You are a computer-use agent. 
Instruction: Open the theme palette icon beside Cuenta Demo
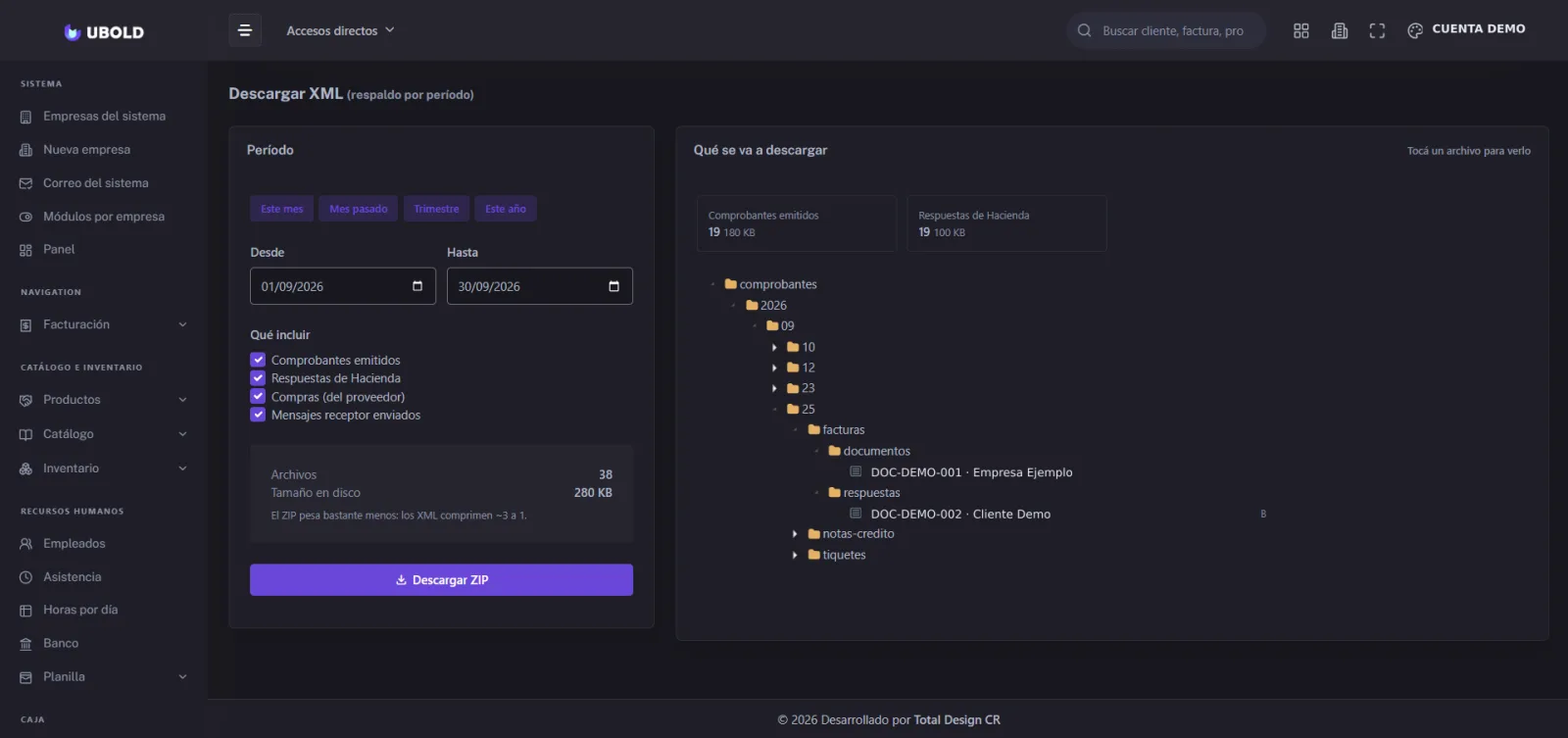[x=1415, y=30]
